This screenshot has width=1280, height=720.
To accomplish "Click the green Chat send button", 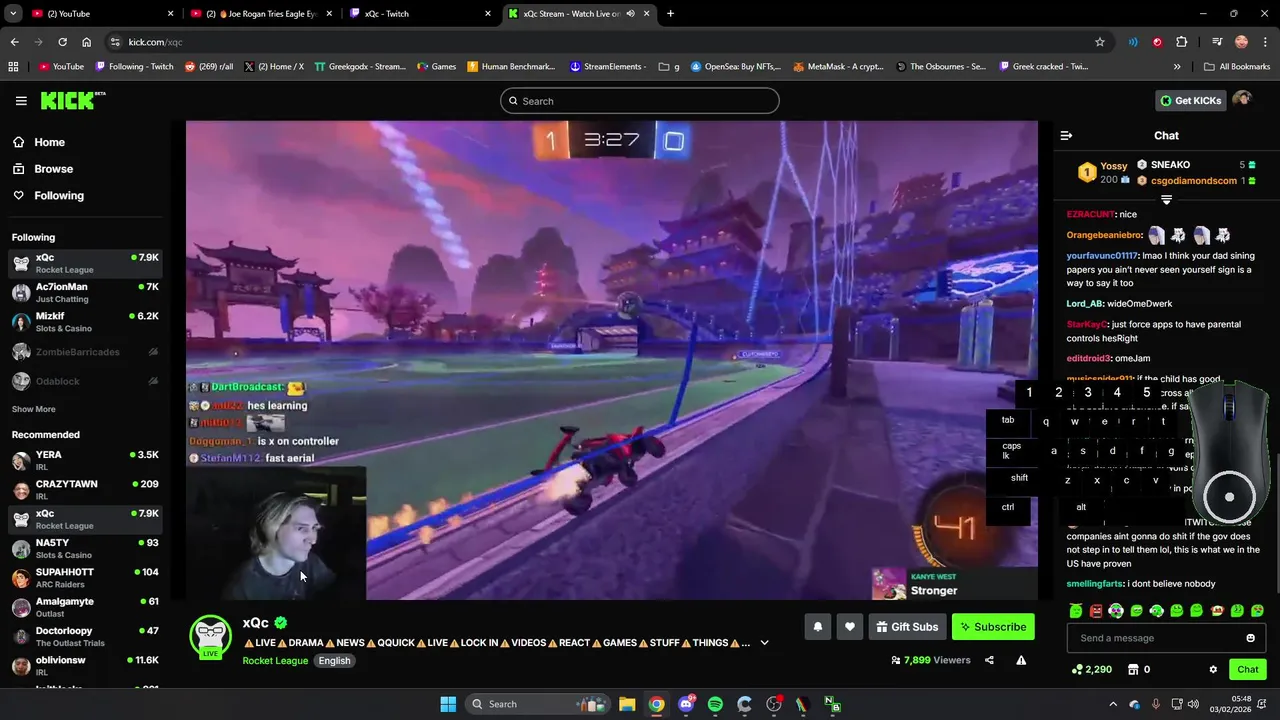I will [x=1248, y=669].
